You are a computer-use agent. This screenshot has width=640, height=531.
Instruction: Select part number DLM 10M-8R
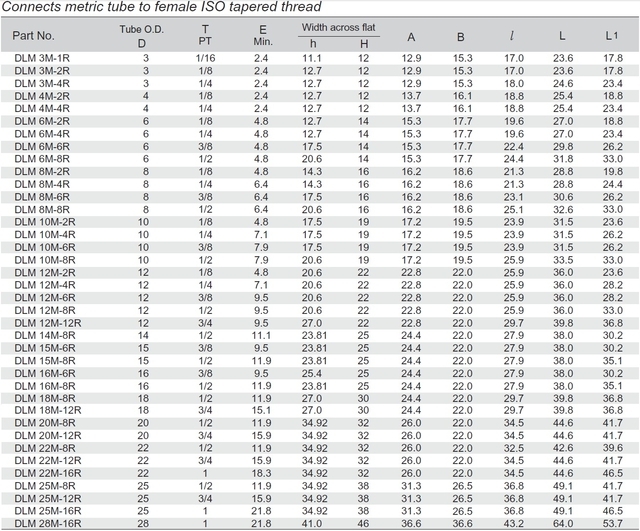[x=45, y=260]
